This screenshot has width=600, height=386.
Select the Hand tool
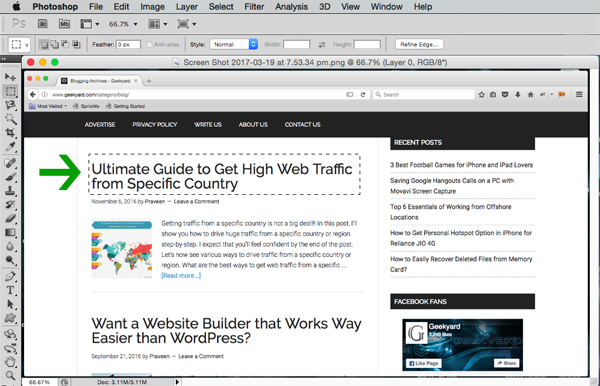click(x=10, y=362)
